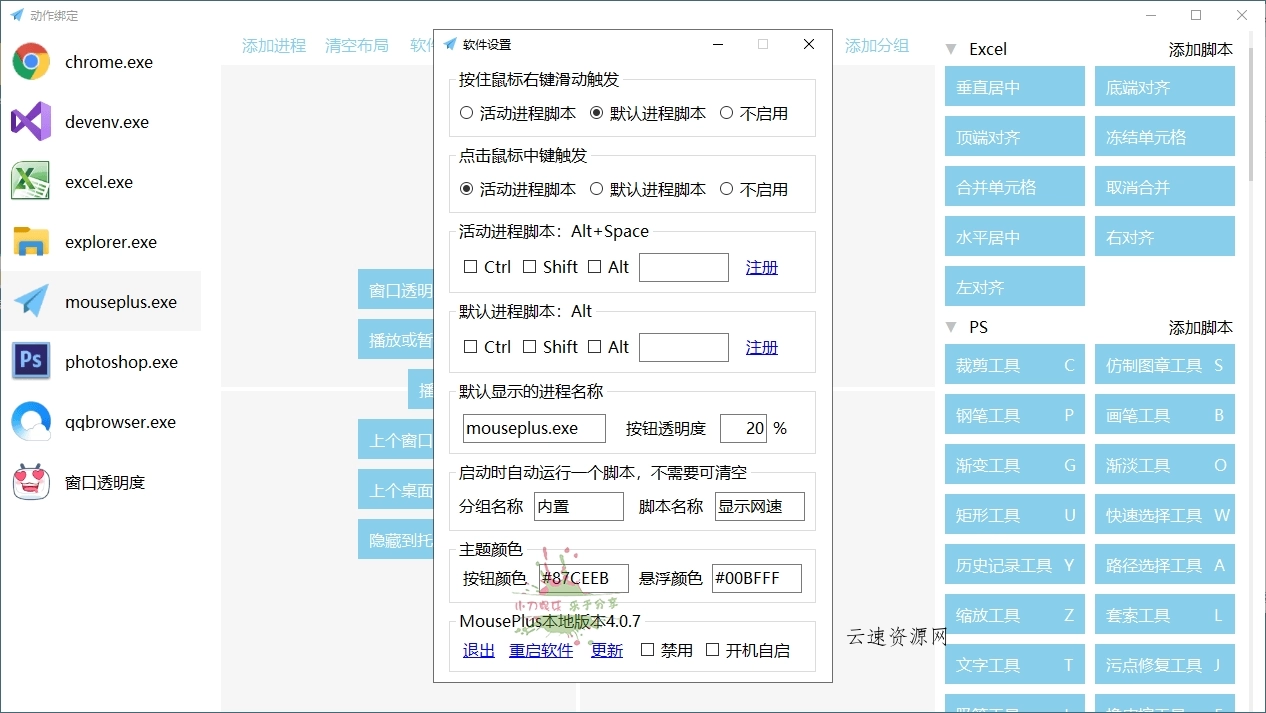Select photoshop.exe process entry
The width and height of the screenshot is (1266, 713).
121,361
